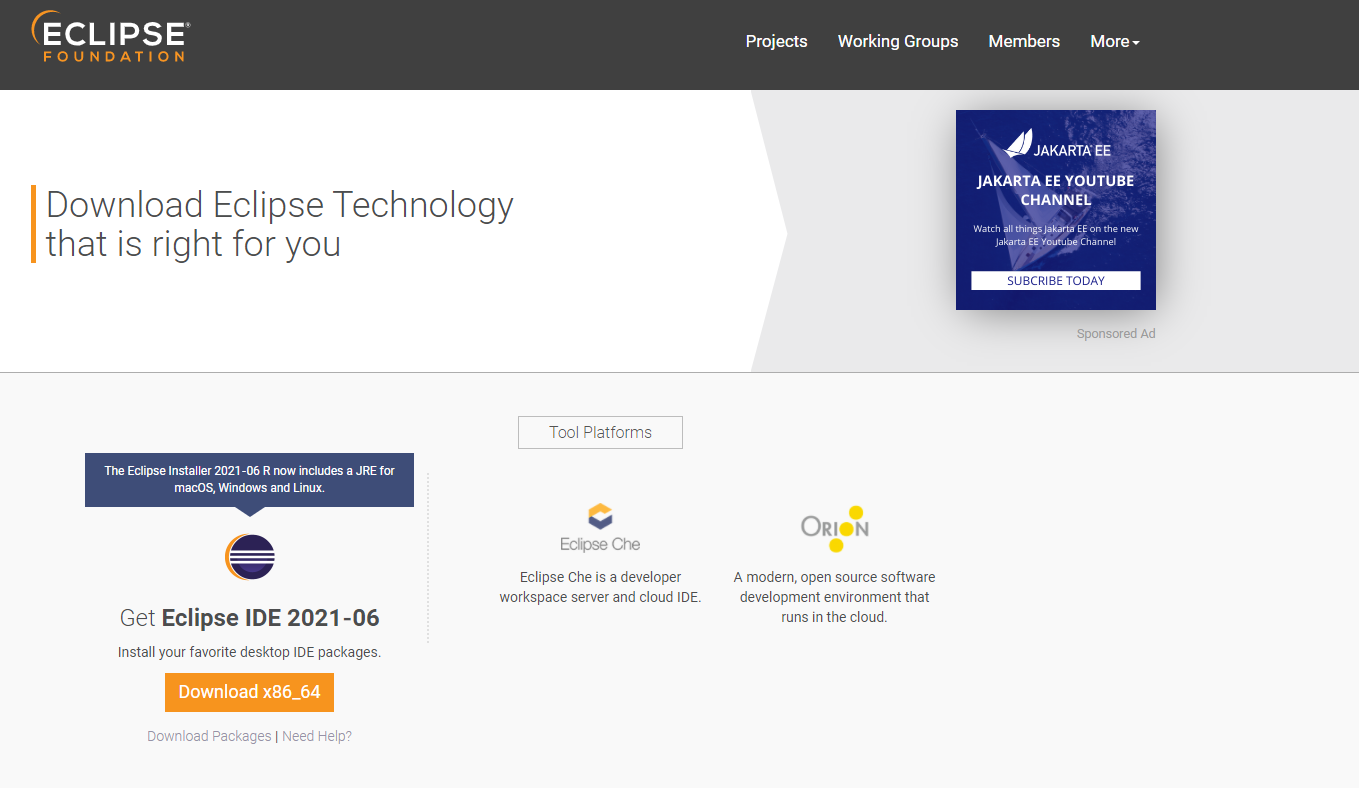Click the Eclipse Installer JRE notice banner
Viewport: 1359px width, 788px height.
(249, 480)
